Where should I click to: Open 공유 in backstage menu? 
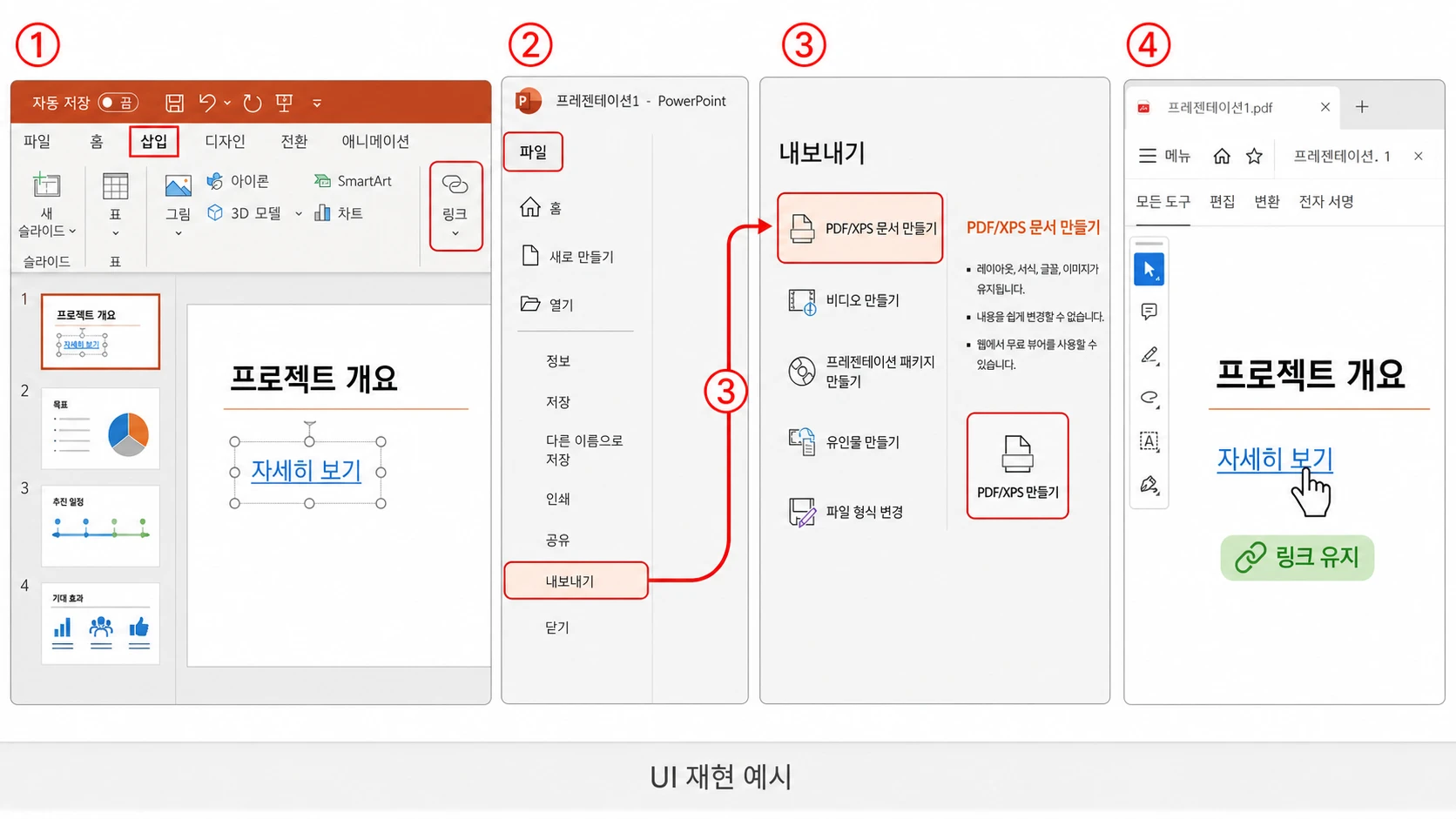tap(558, 540)
